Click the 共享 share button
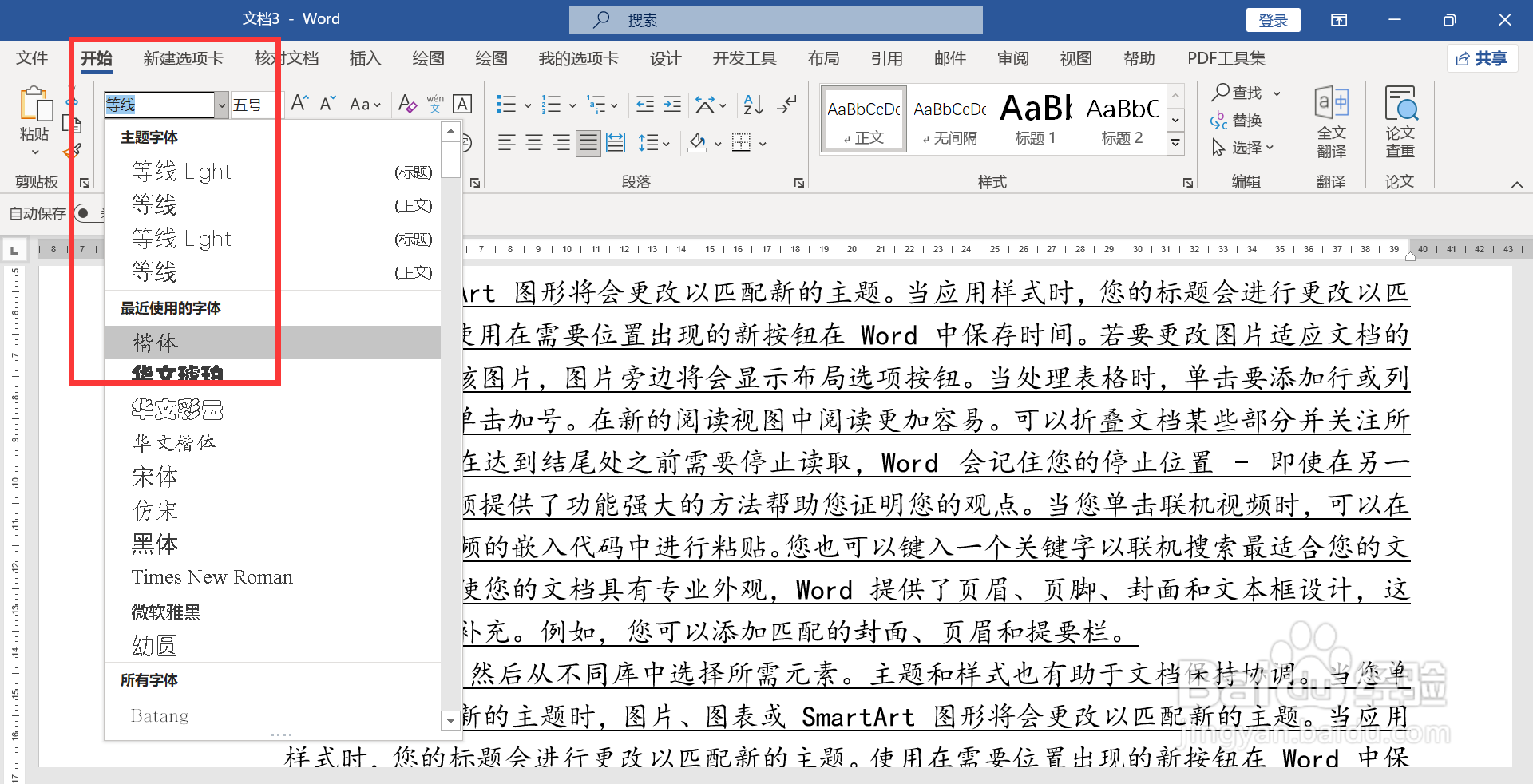 pos(1482,58)
